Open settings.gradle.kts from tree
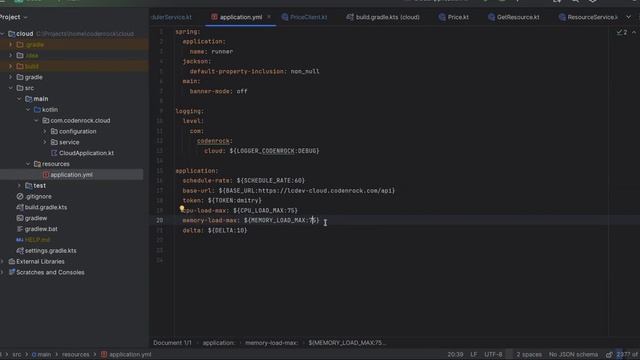Image resolution: width=640 pixels, height=360 pixels. [51, 251]
